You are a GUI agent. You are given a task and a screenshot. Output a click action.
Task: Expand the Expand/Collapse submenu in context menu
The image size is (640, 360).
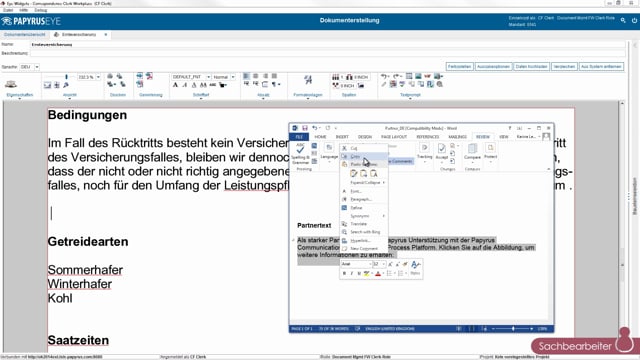[x=363, y=183]
